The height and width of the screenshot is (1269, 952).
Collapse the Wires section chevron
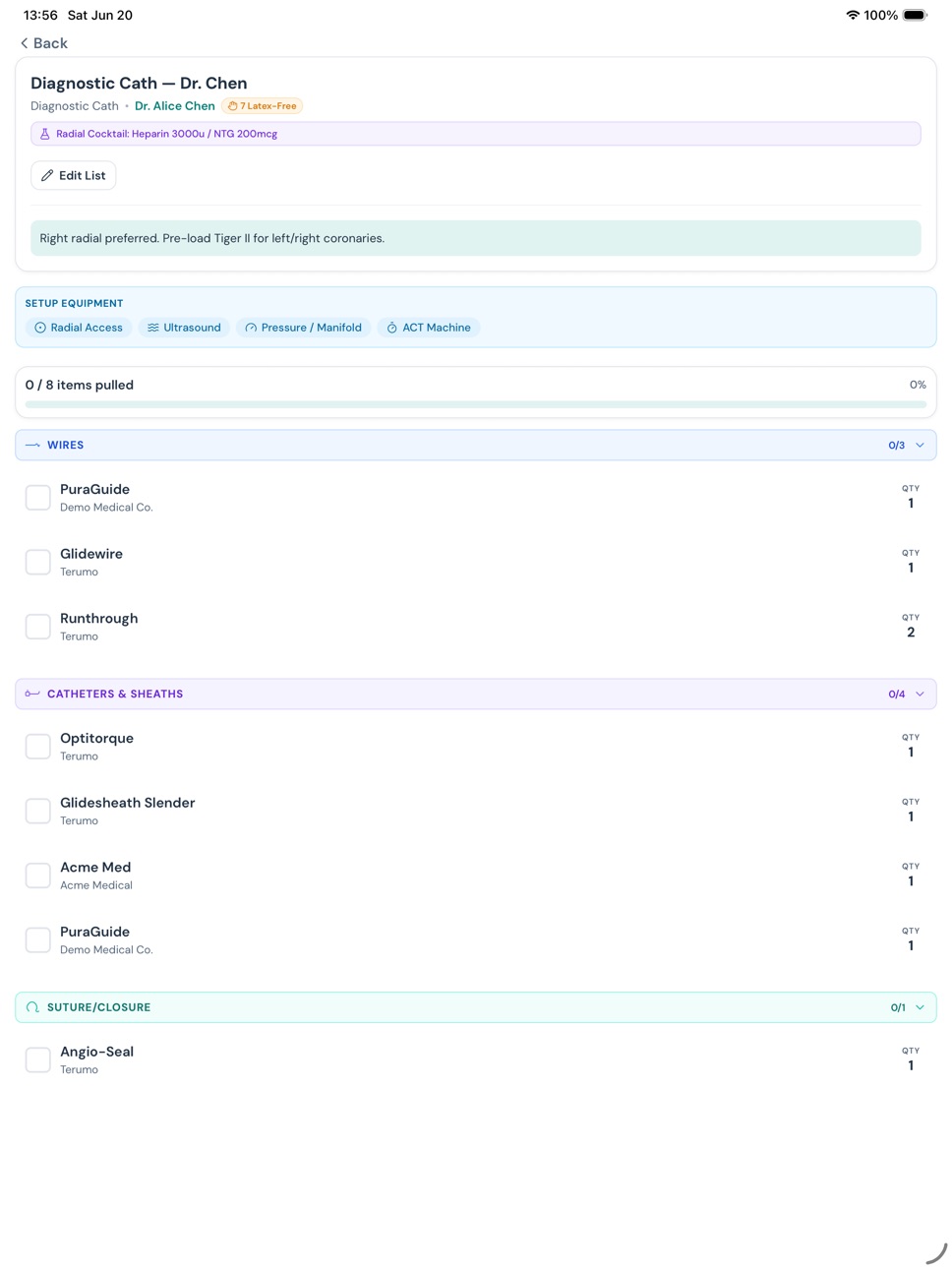tap(921, 446)
